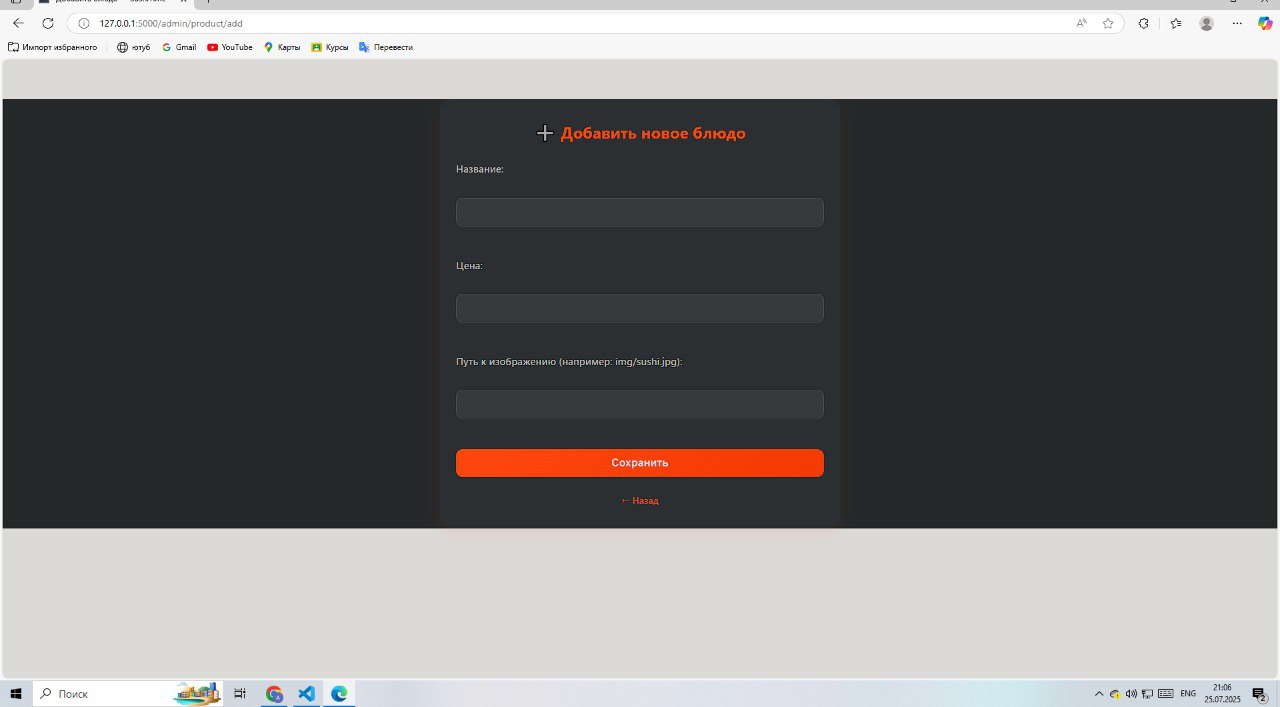Open Visual Studio Code from taskbar
1280x707 pixels.
coord(306,693)
